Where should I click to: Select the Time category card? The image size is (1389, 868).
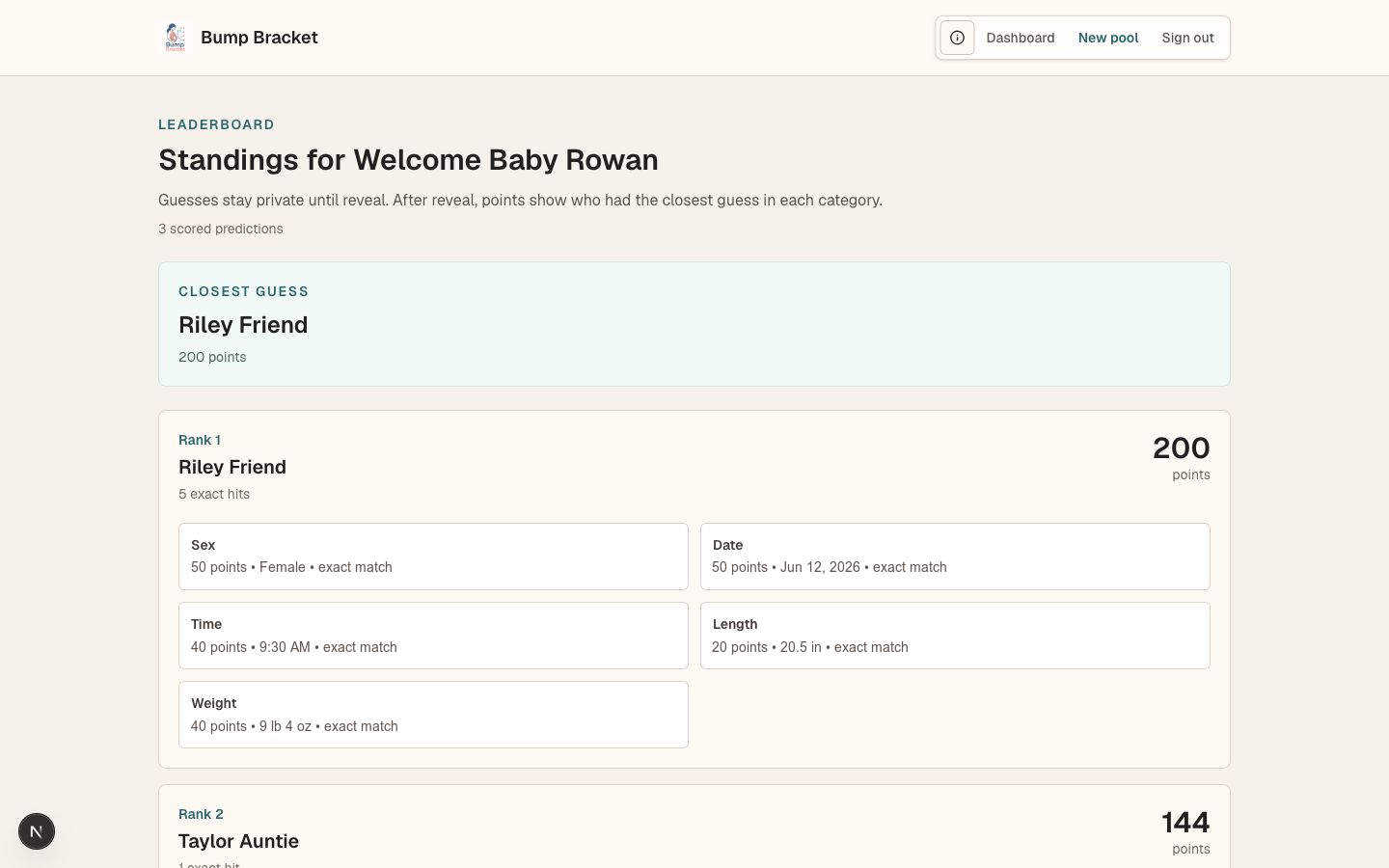click(433, 636)
